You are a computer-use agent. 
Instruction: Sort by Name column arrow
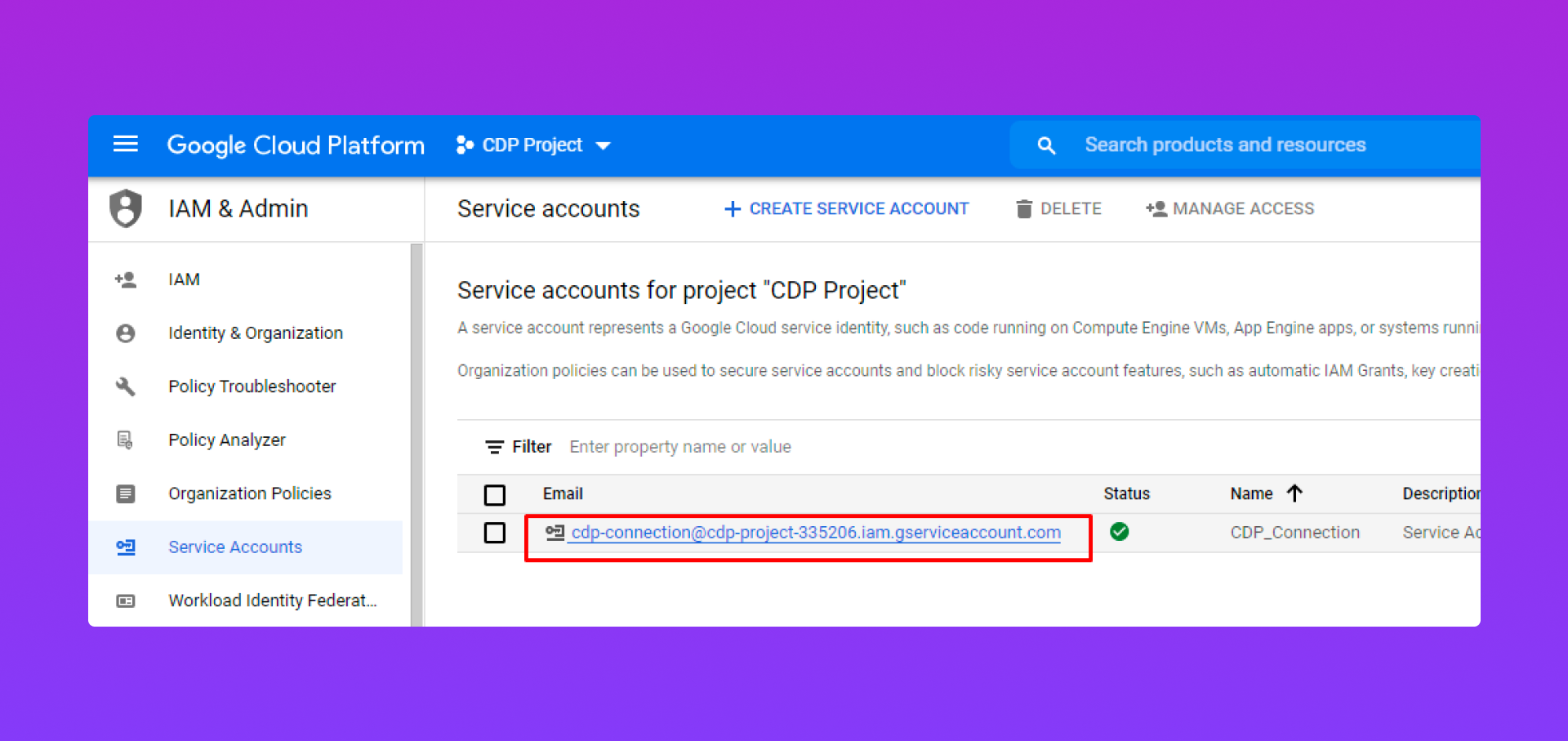1294,493
